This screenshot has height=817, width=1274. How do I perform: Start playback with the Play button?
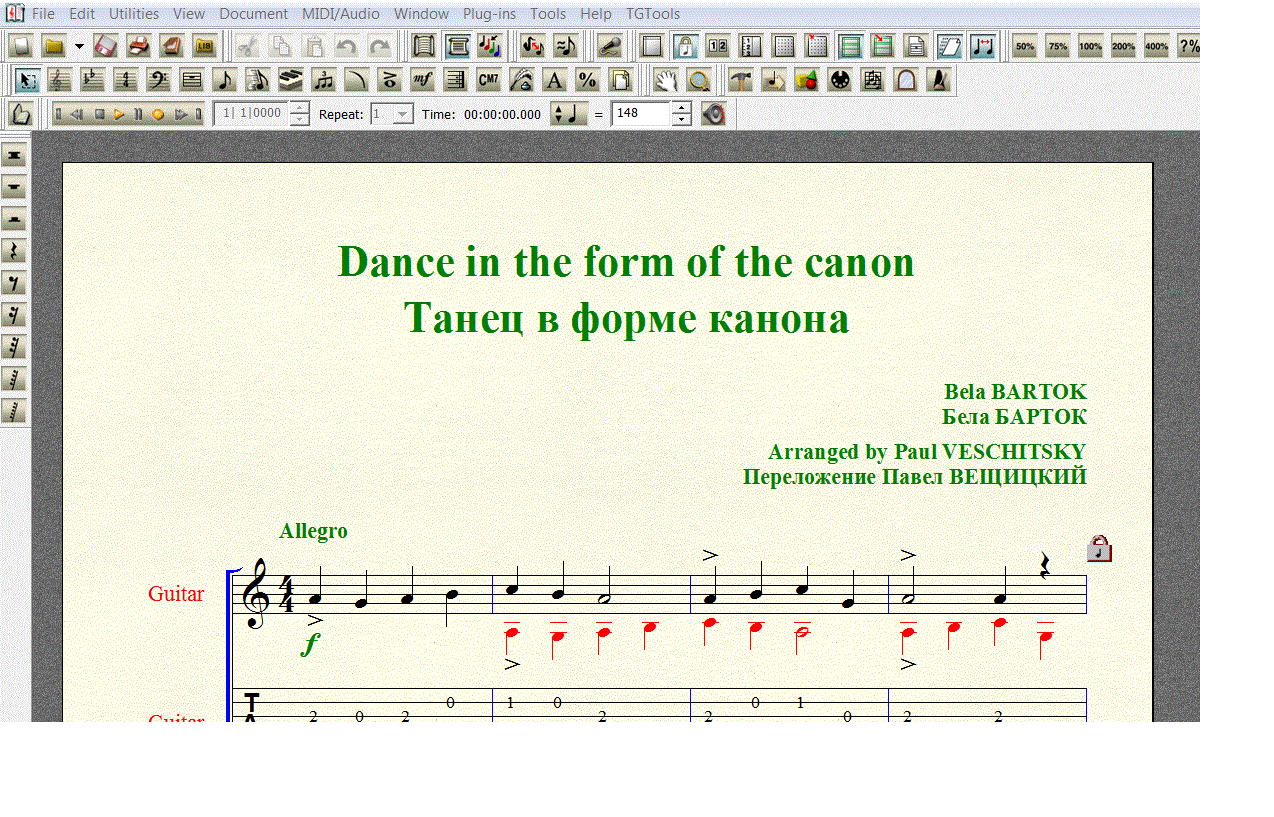click(x=119, y=114)
